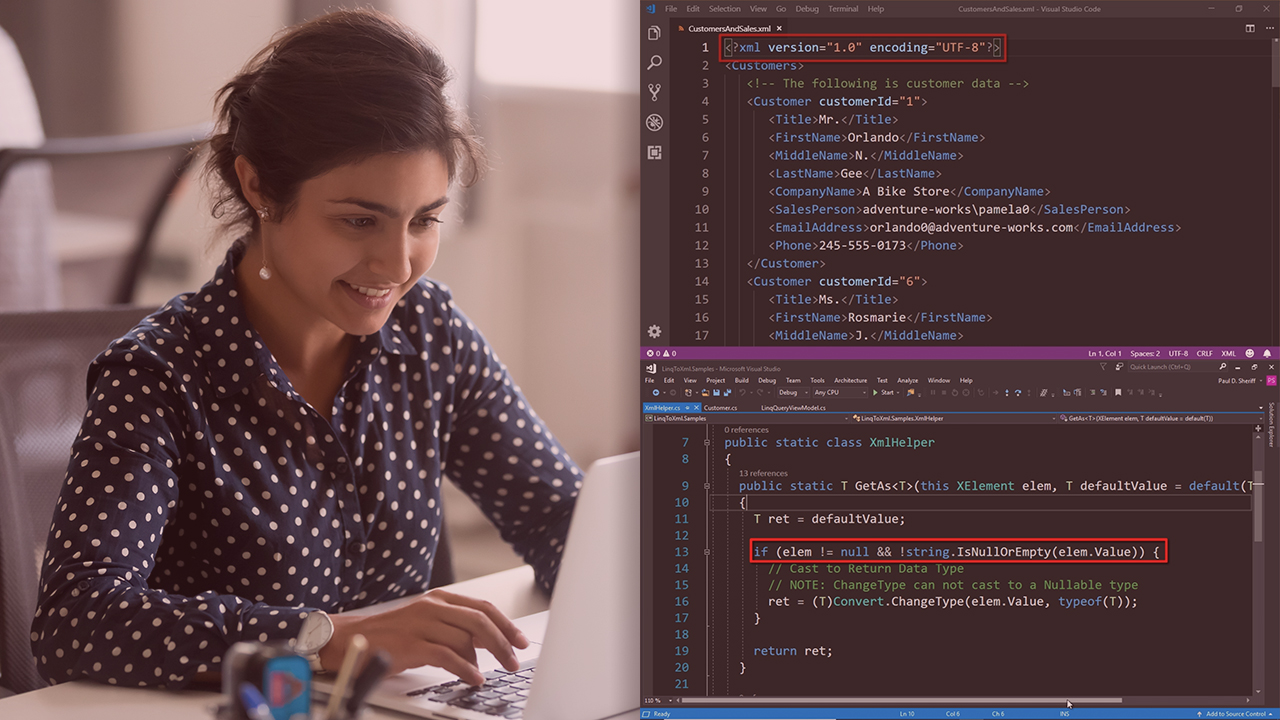Viewport: 1280px width, 720px height.
Task: Switch to the LinqQueryViewModel.cs tab
Action: click(x=793, y=408)
